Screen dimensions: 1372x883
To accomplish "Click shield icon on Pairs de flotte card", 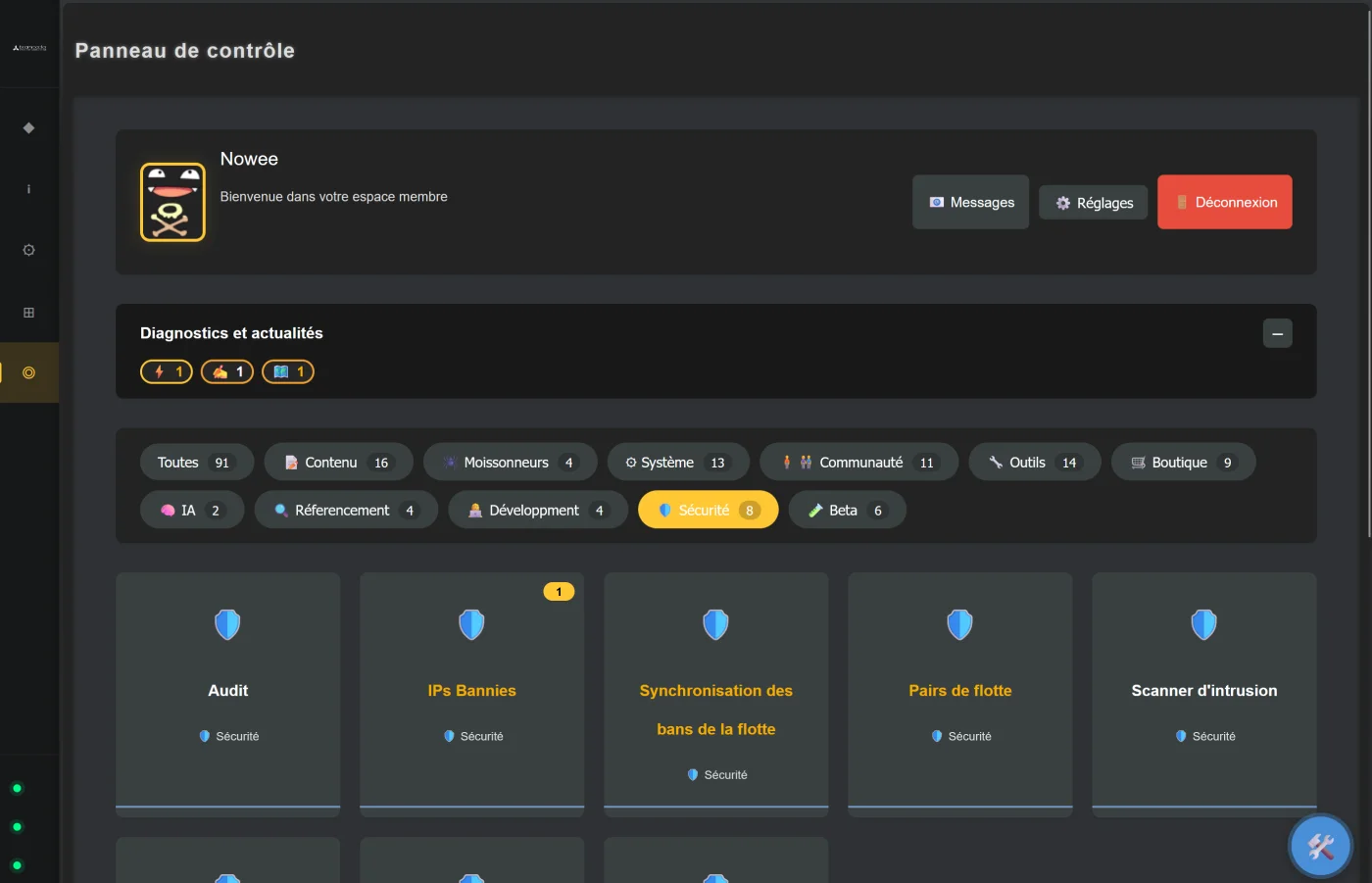I will [x=960, y=624].
